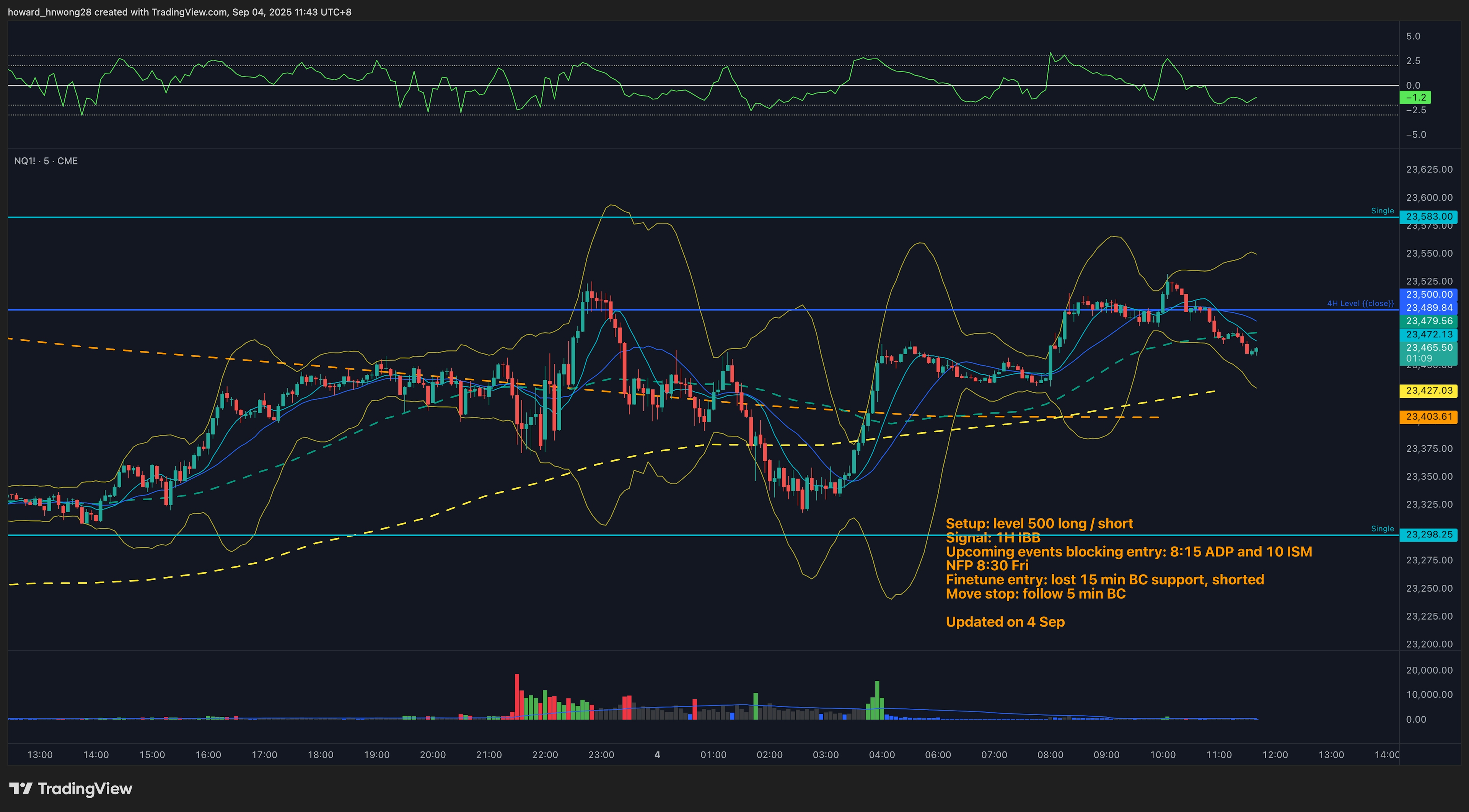Click the 23,200.00 price scale tick
1469x812 pixels.
(1430, 644)
